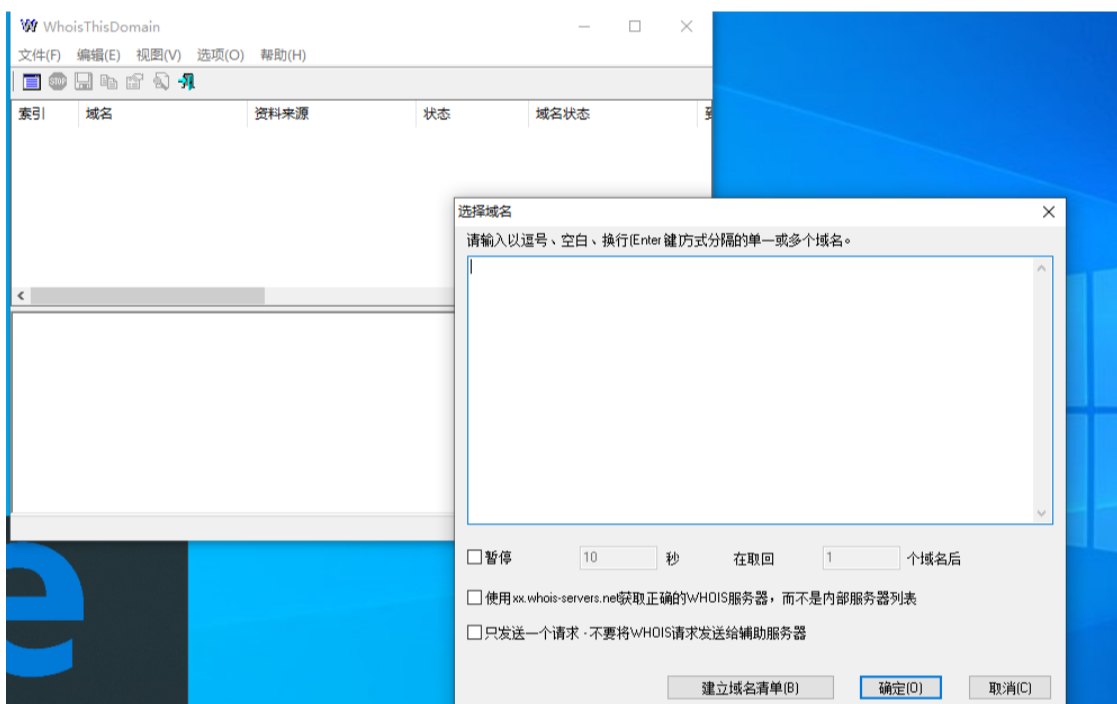Image resolution: width=1117 pixels, height=704 pixels.
Task: Maximize the WhoisThisDomain window
Action: click(635, 26)
